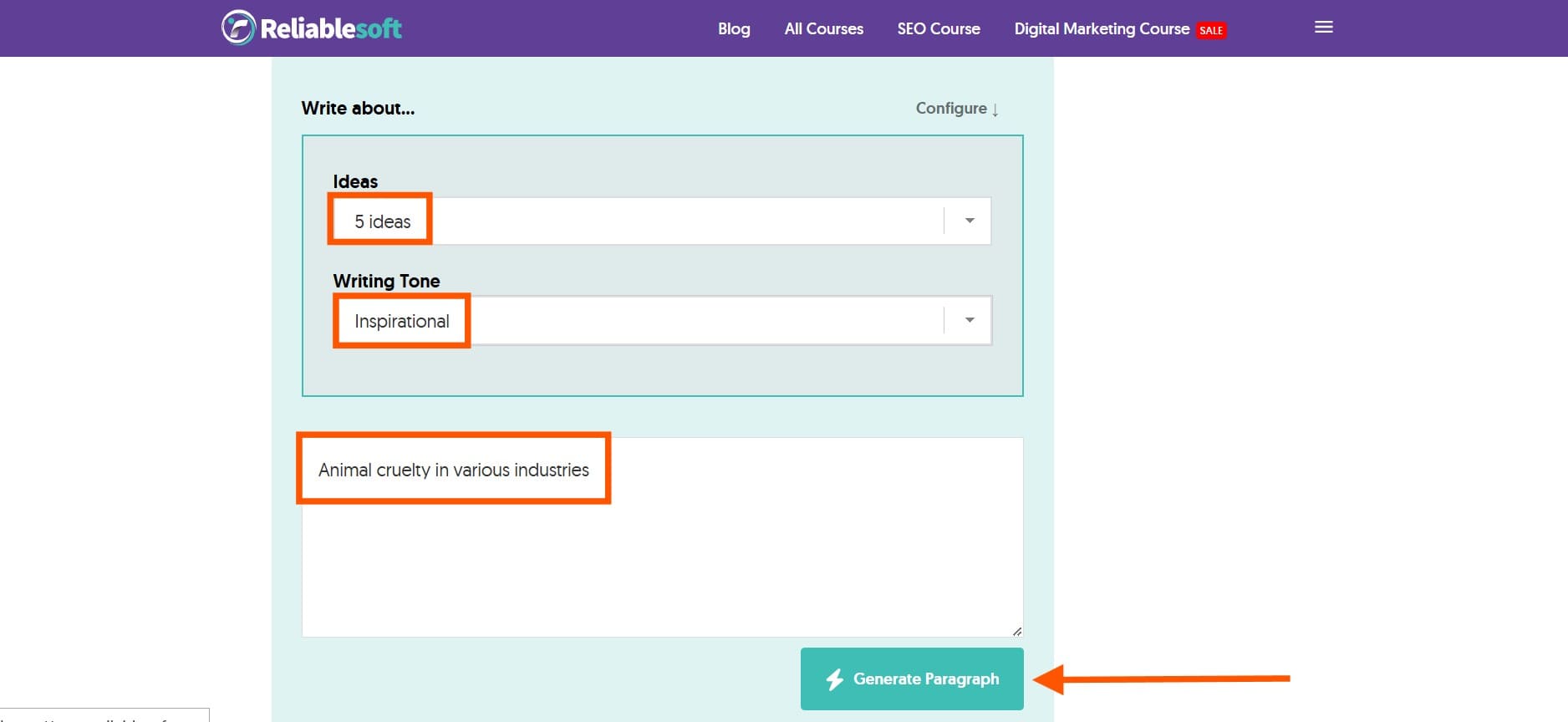Viewport: 1568px width, 722px height.
Task: Click the lightning bolt icon
Action: [x=834, y=679]
